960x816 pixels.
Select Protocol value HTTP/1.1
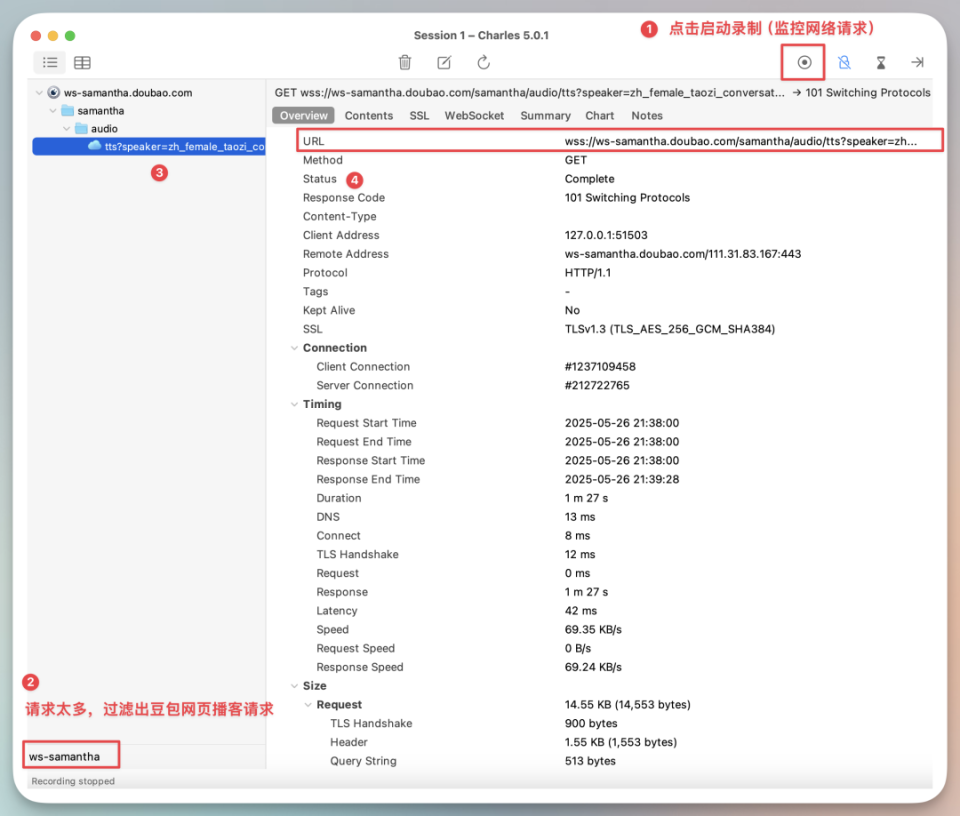588,273
